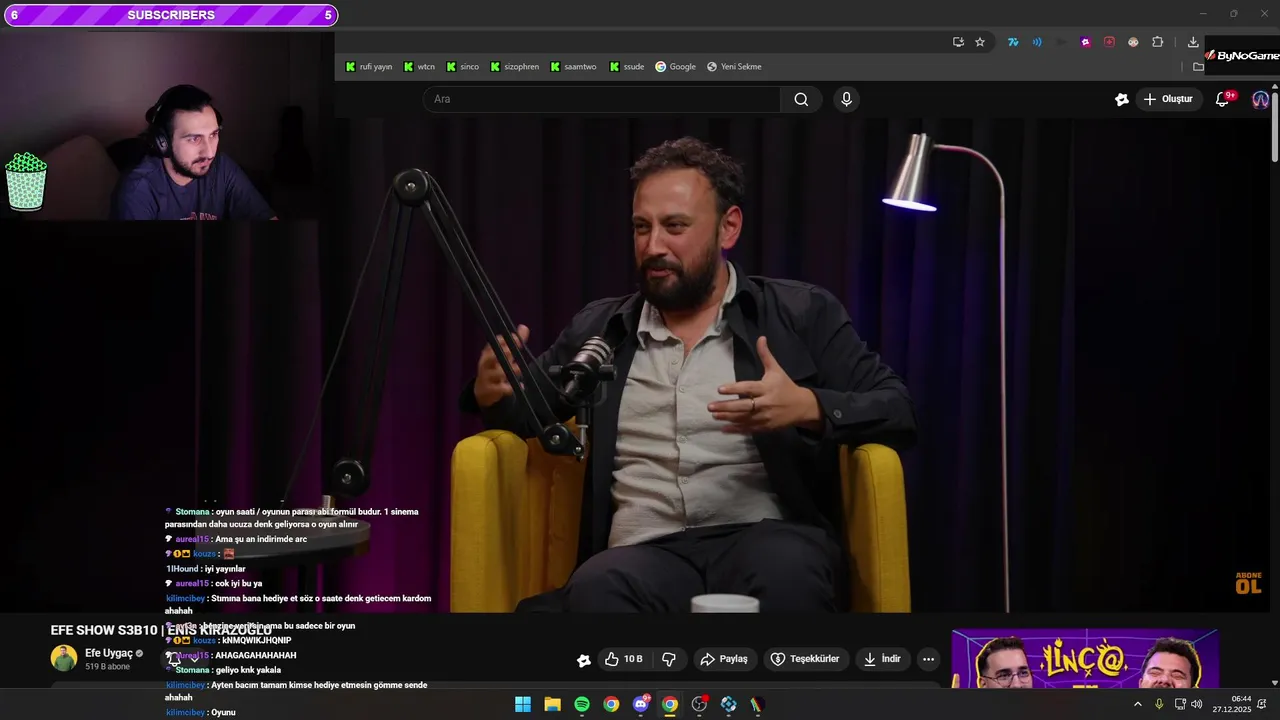1280x720 pixels.
Task: Click the icon left of the like button
Action: click(584, 660)
